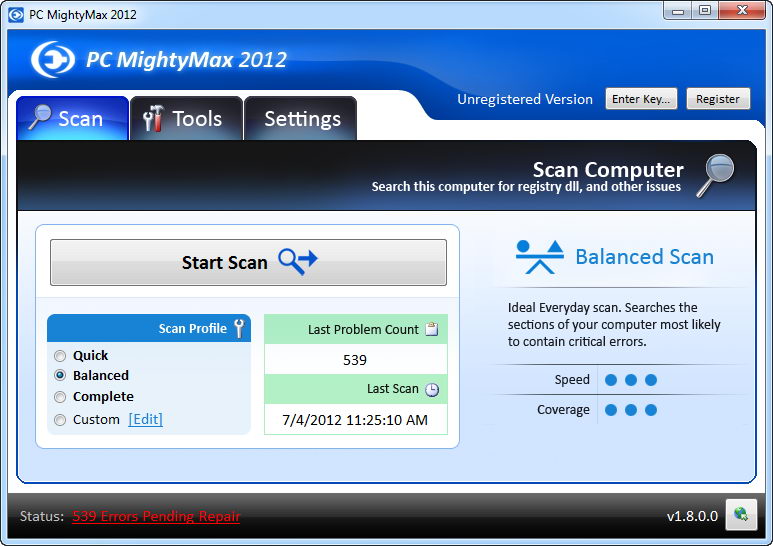Click the Scan Computer heading
This screenshot has width=773, height=546.
click(x=608, y=170)
